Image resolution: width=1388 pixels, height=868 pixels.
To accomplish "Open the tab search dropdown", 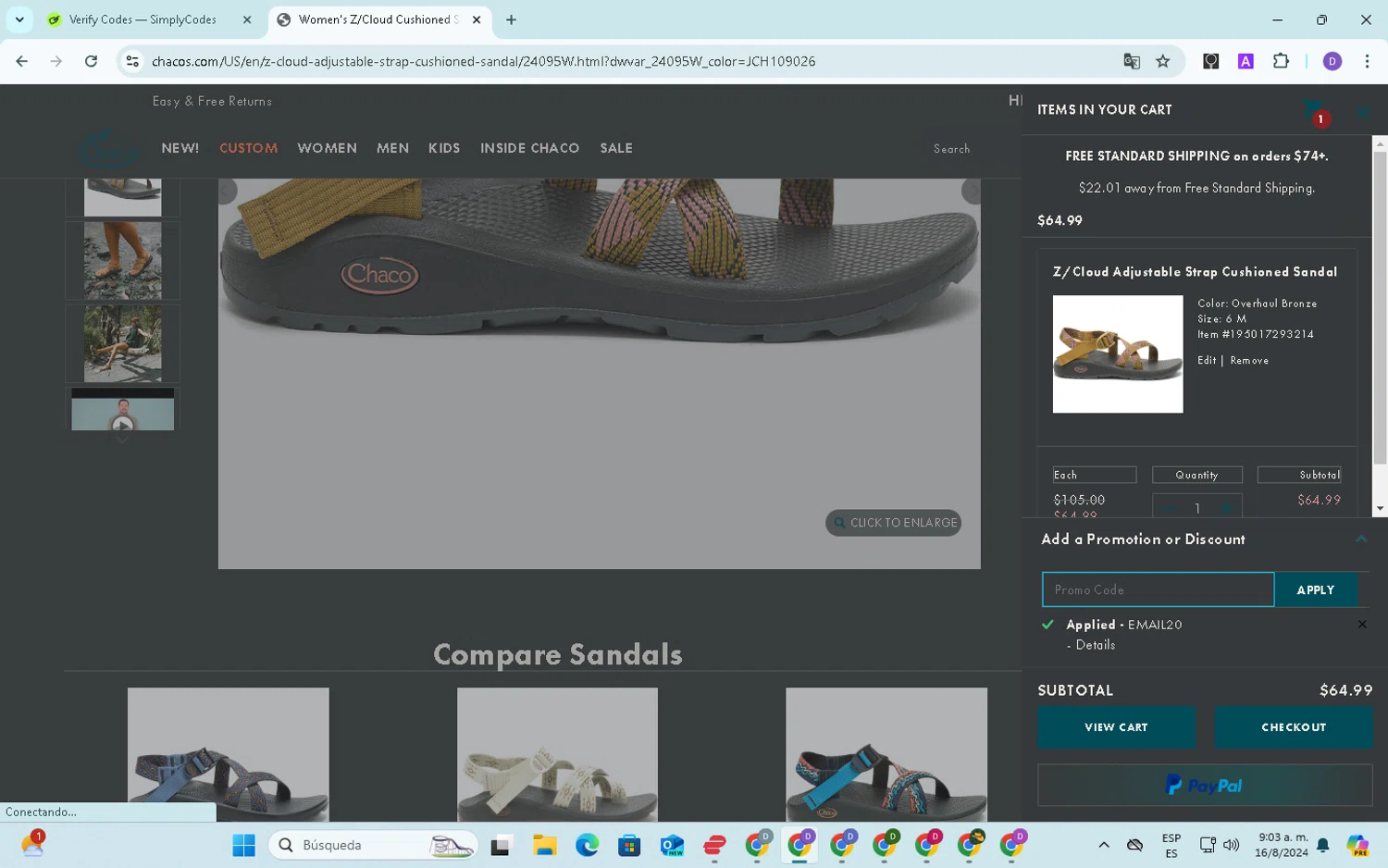I will tap(19, 19).
